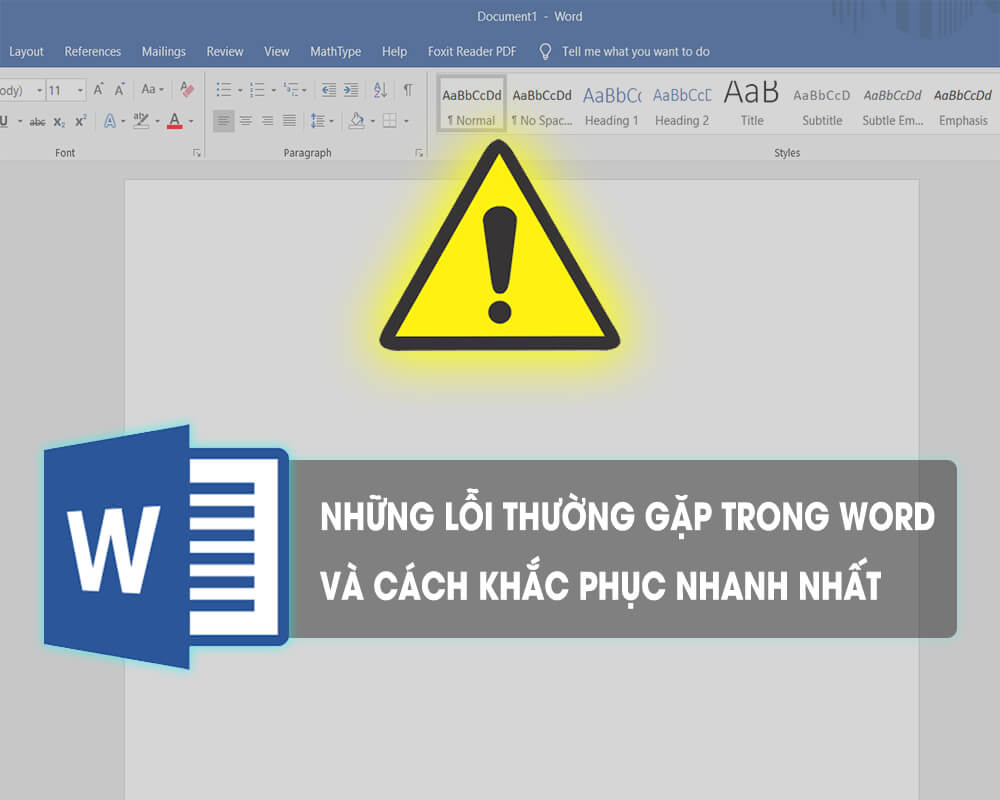The height and width of the screenshot is (800, 1000).
Task: Open the References ribbon tab
Action: click(x=92, y=52)
